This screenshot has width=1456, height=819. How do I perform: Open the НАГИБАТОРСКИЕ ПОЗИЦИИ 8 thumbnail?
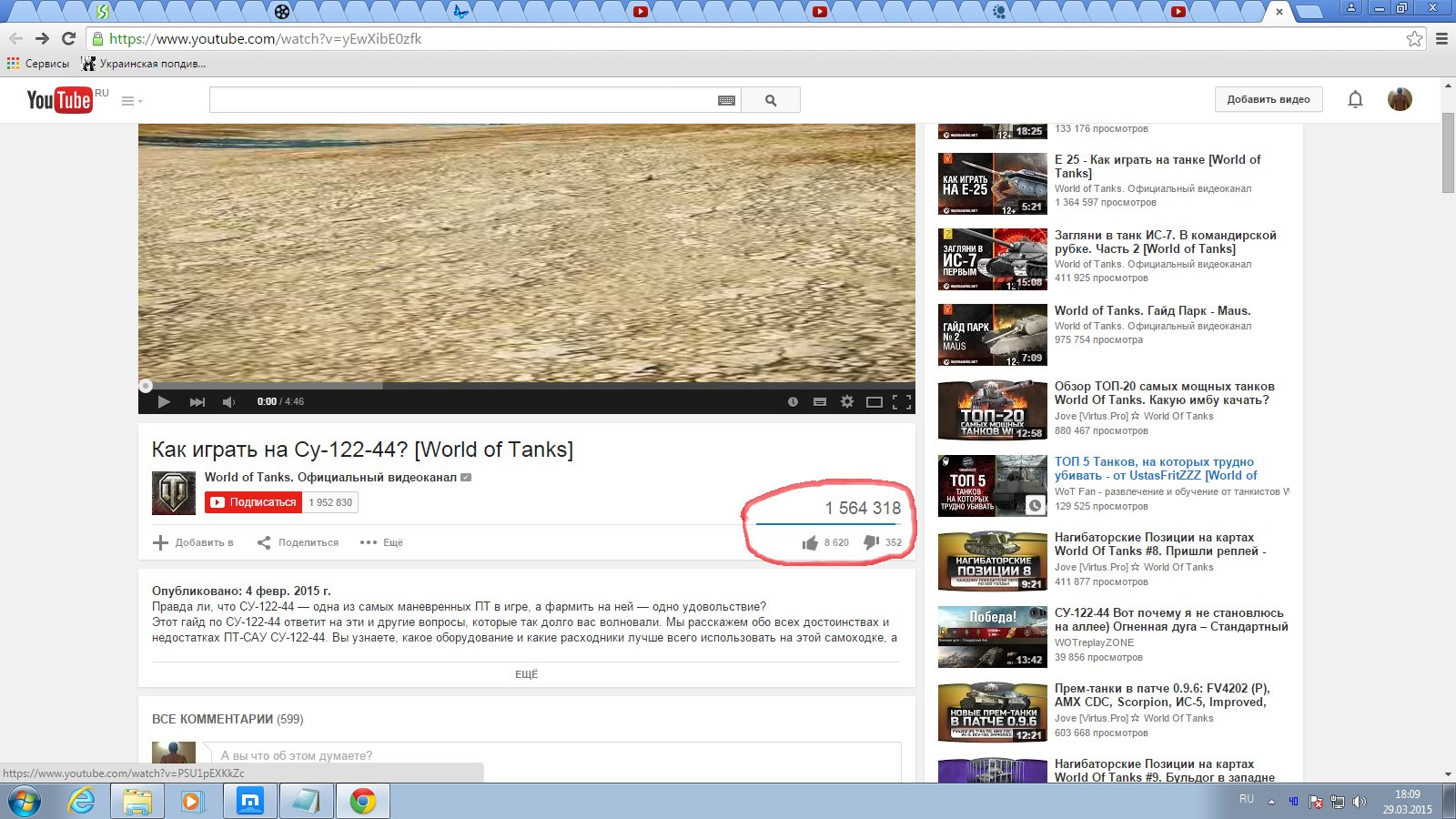(x=992, y=561)
